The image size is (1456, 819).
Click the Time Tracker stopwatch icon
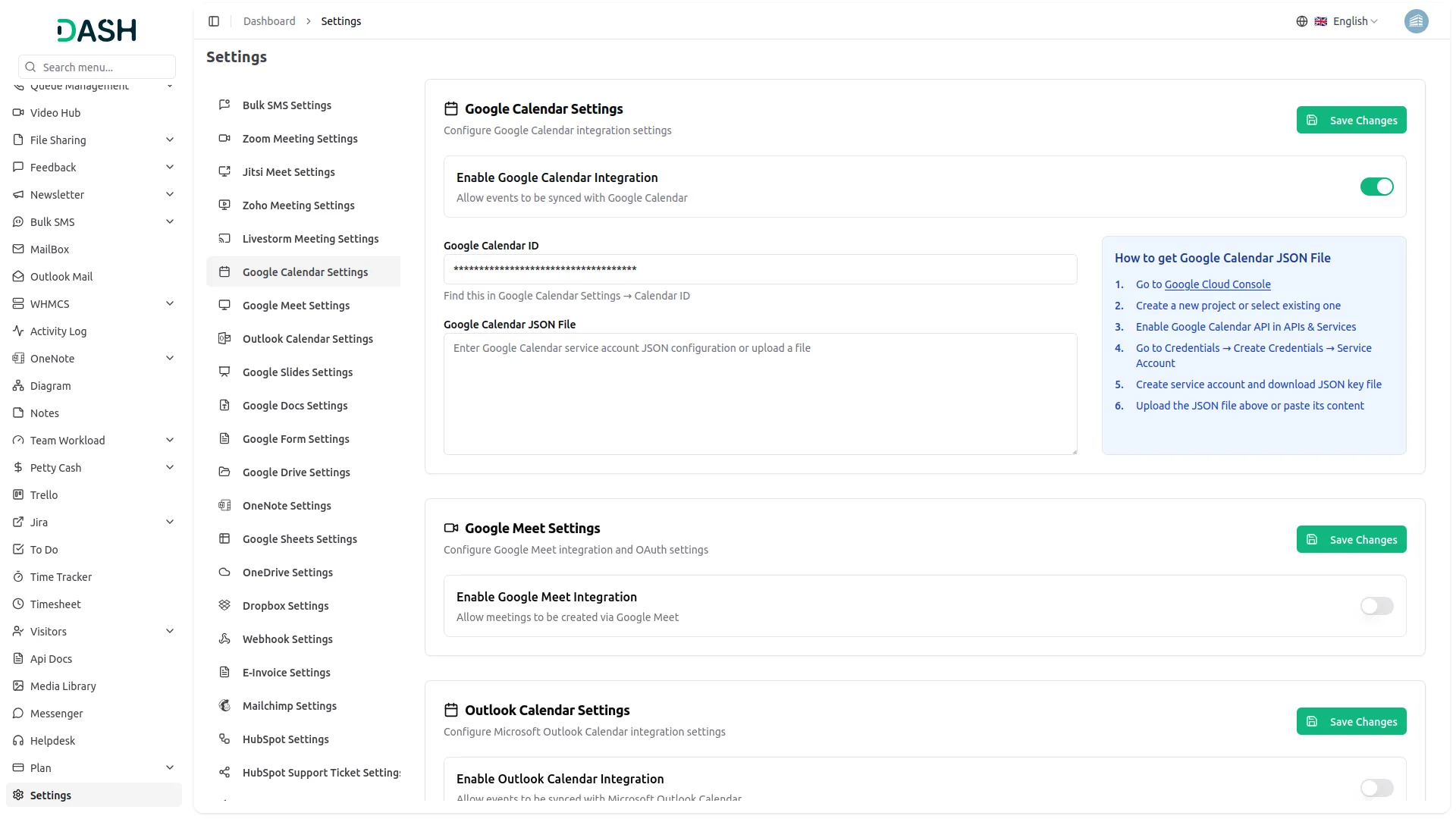[x=18, y=577]
